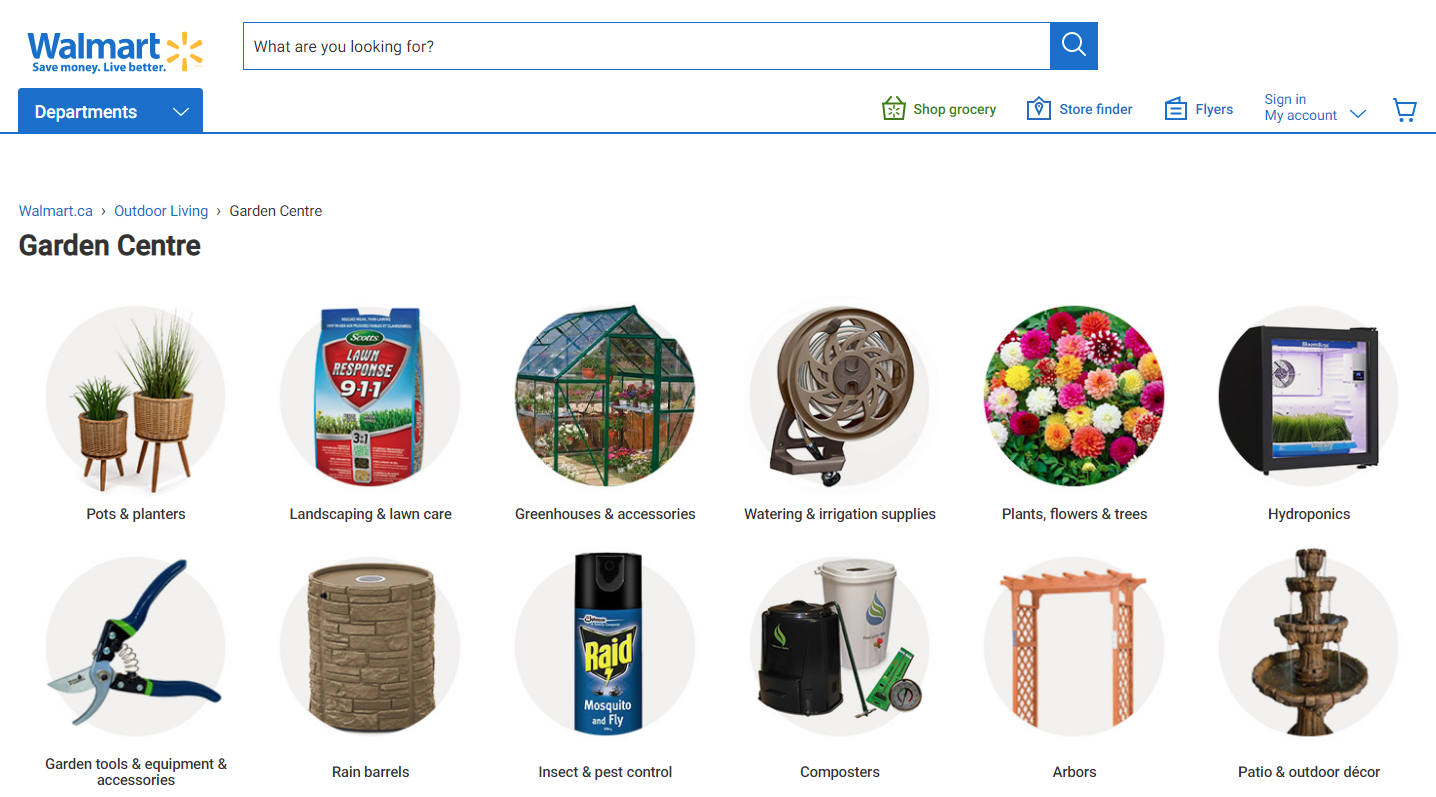The width and height of the screenshot is (1436, 797).
Task: Go to Outdoor Living breadcrumb
Action: (161, 211)
